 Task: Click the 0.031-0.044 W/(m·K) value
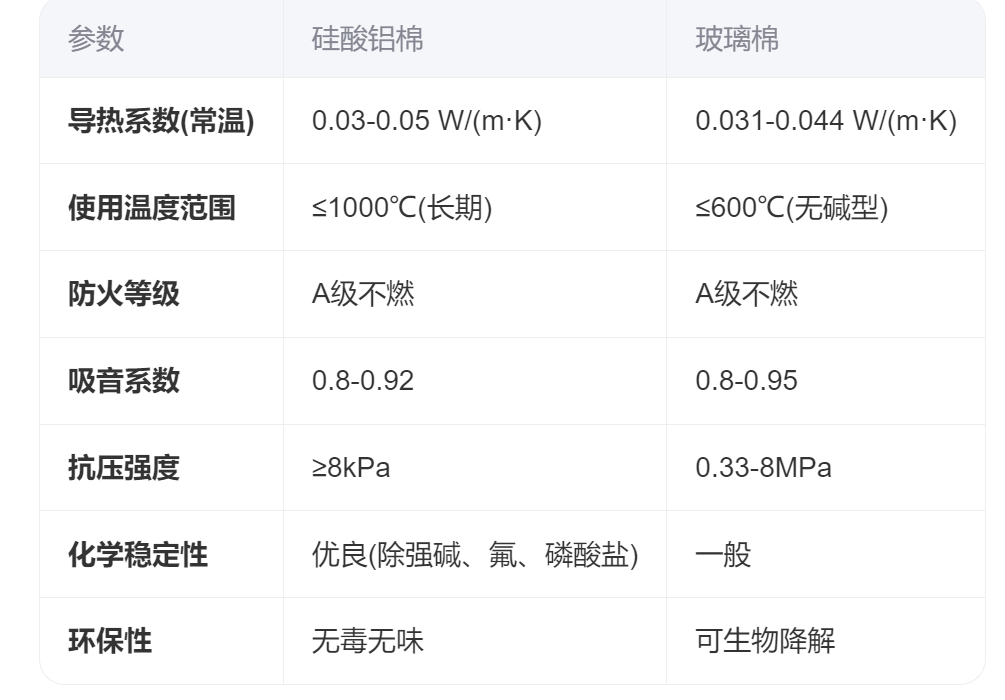[826, 121]
